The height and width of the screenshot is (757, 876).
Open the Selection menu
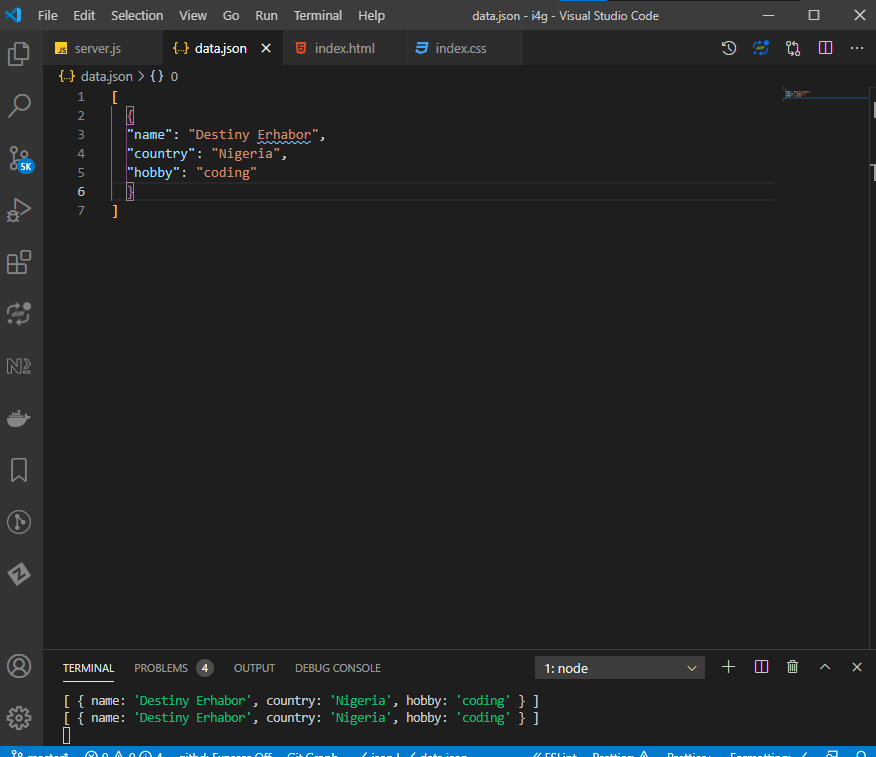137,16
